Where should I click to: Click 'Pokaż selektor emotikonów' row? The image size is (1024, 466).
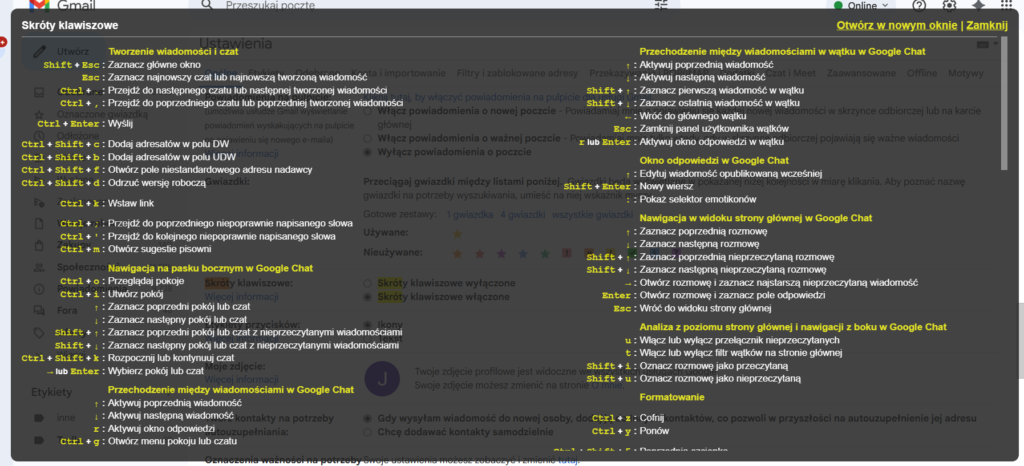tap(696, 199)
